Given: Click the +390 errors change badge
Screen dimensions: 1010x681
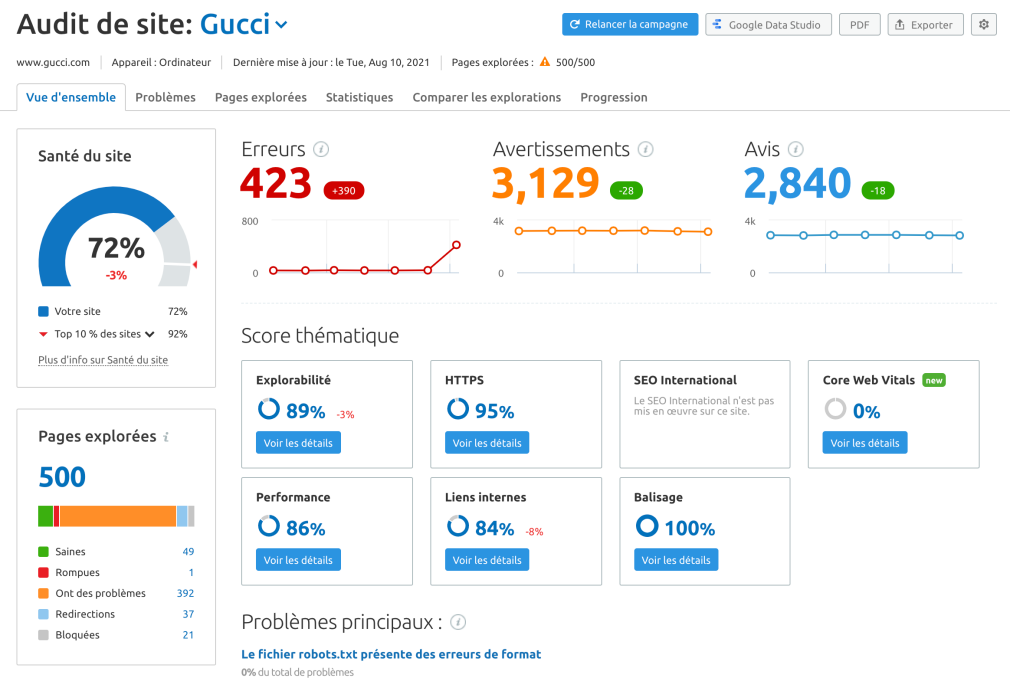Looking at the screenshot, I should point(344,191).
